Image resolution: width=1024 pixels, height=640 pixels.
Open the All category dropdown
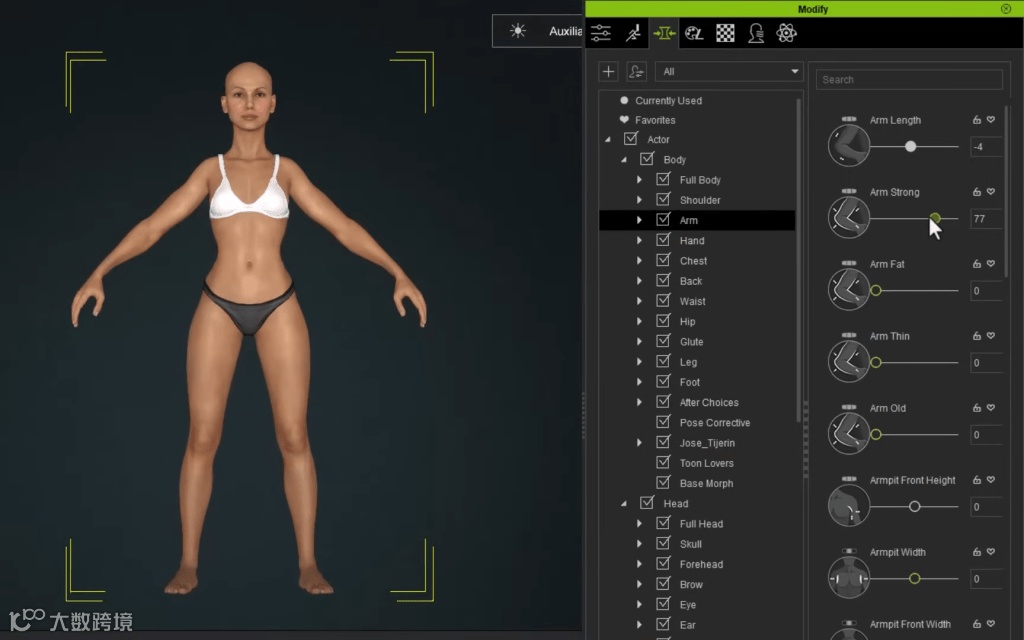[729, 71]
